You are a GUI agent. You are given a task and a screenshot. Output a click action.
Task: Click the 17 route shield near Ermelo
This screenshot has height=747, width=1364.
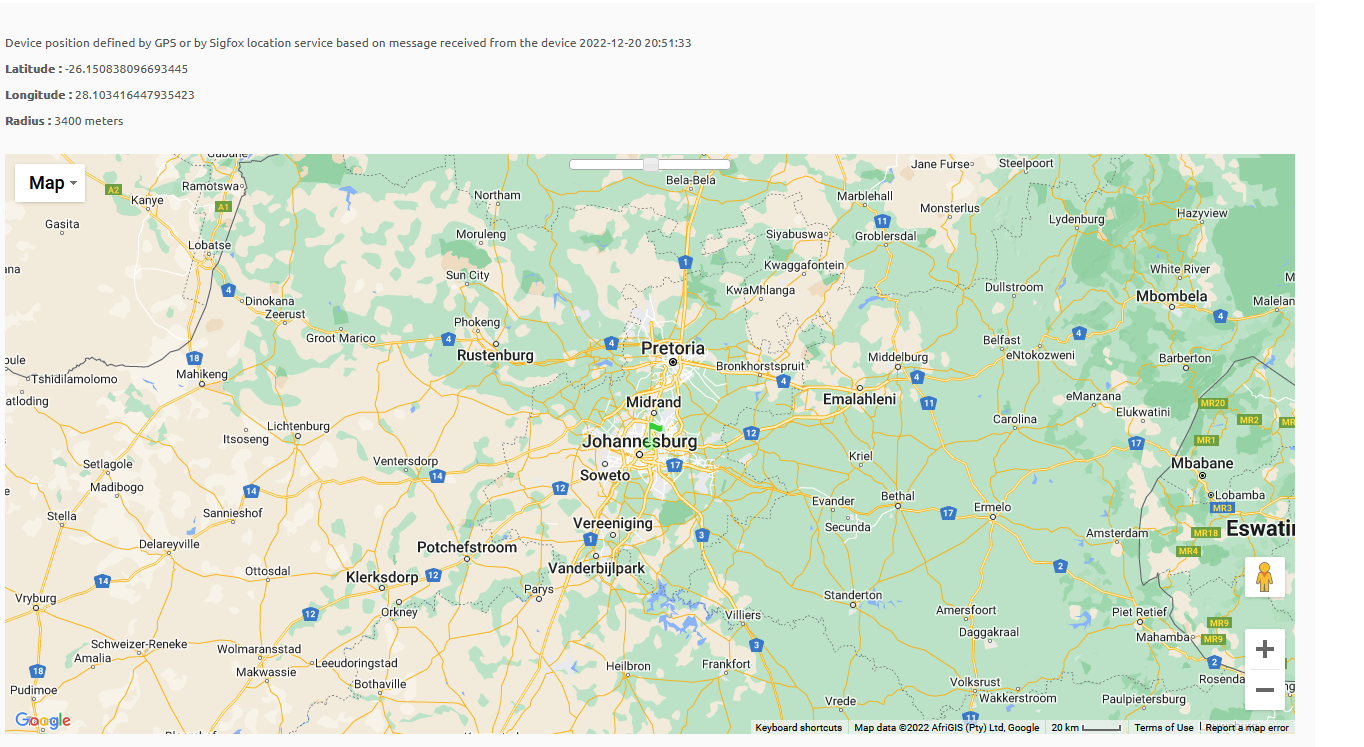(x=946, y=512)
